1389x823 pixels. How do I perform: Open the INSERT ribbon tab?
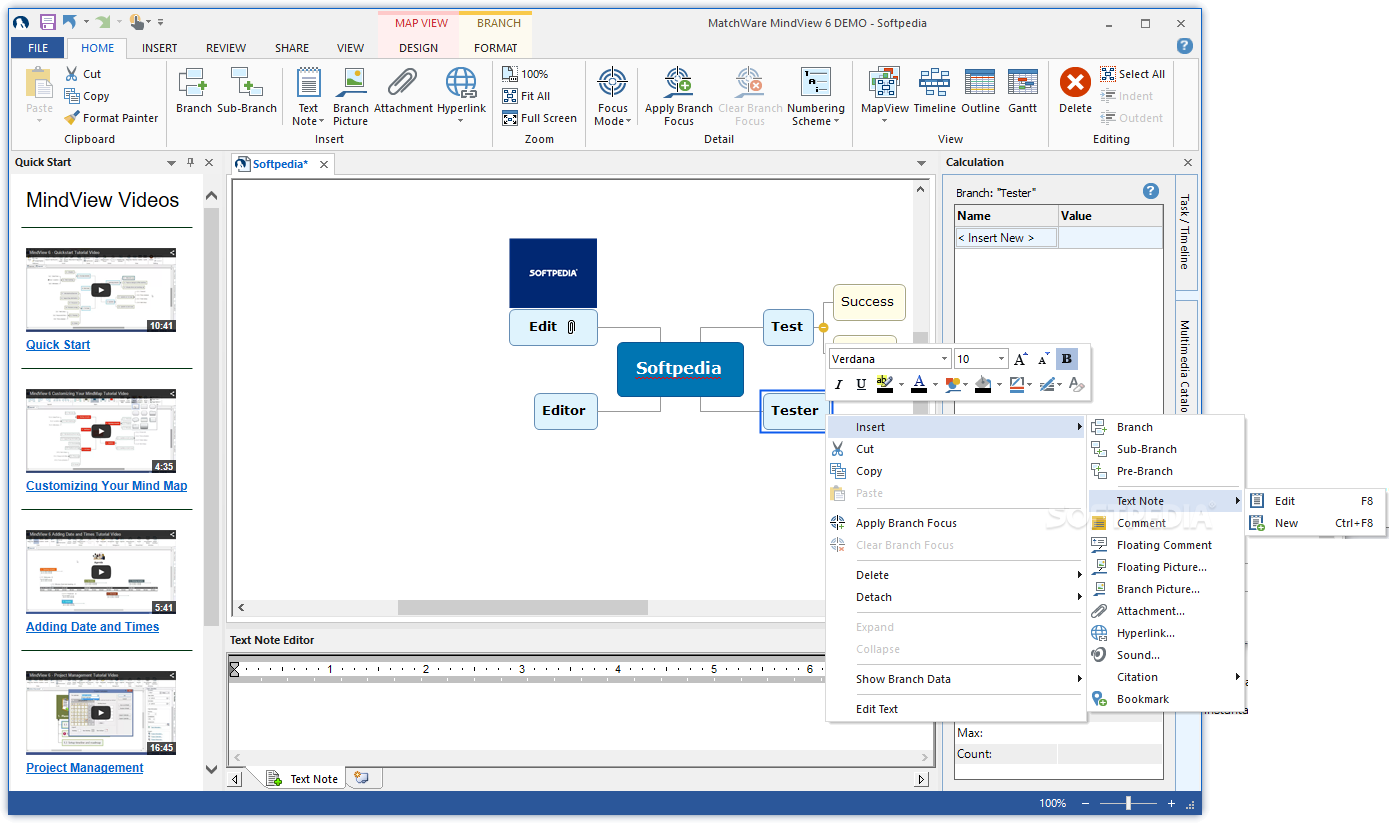point(160,48)
